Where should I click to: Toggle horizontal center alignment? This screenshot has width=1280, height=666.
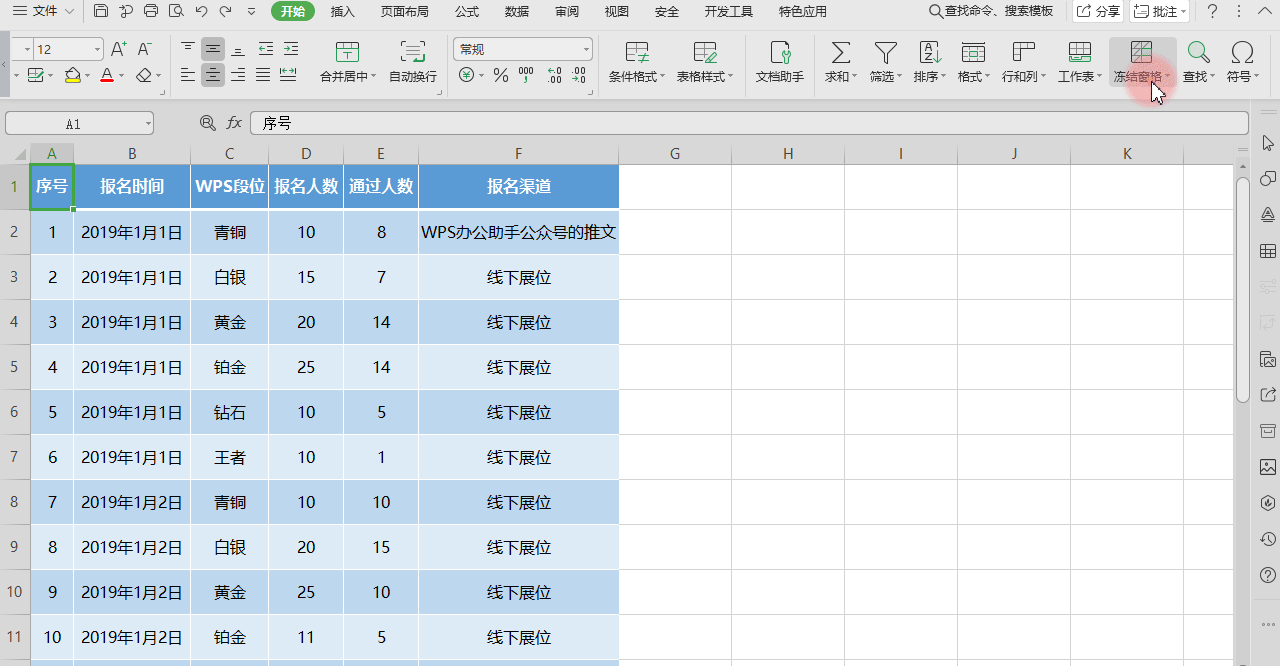click(212, 75)
